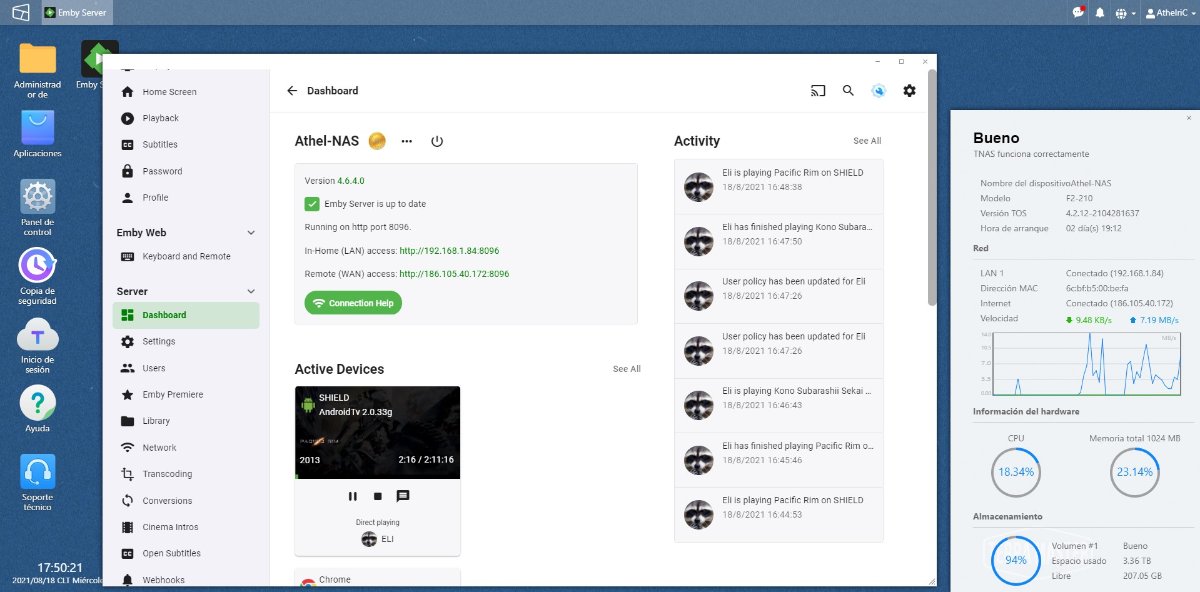The height and width of the screenshot is (592, 1200).
Task: Open the Cast to device icon
Action: tap(818, 91)
